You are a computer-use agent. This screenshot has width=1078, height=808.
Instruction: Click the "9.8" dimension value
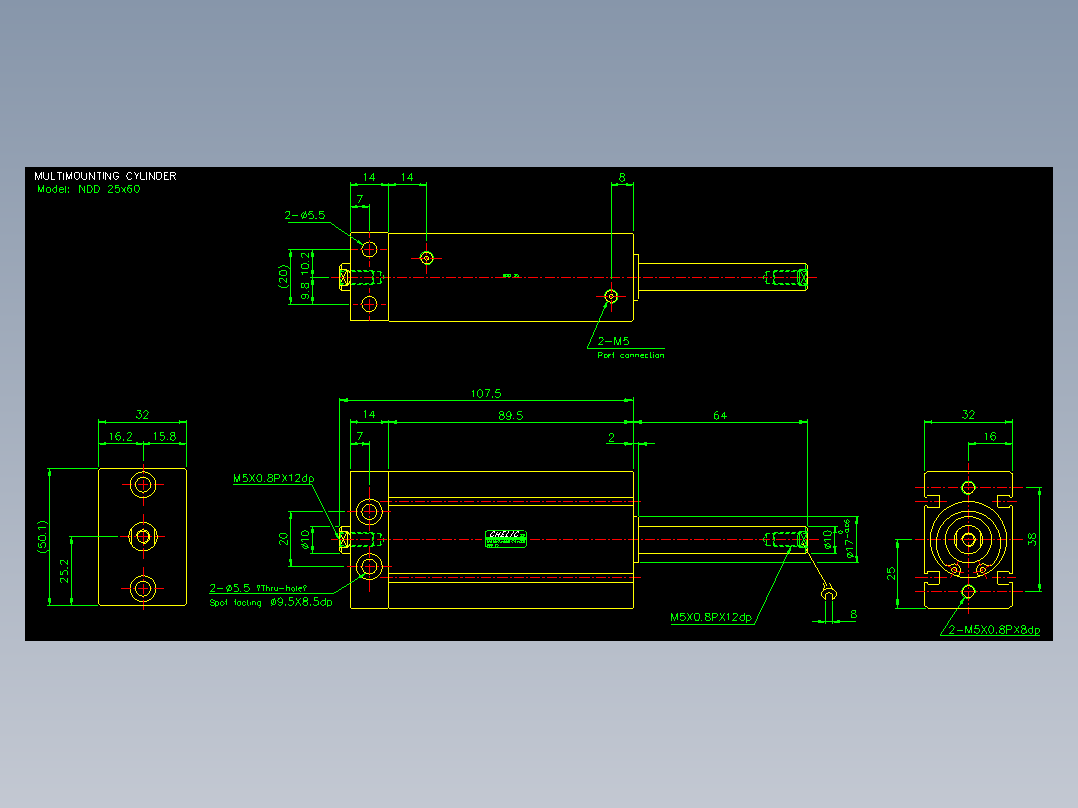click(x=305, y=291)
